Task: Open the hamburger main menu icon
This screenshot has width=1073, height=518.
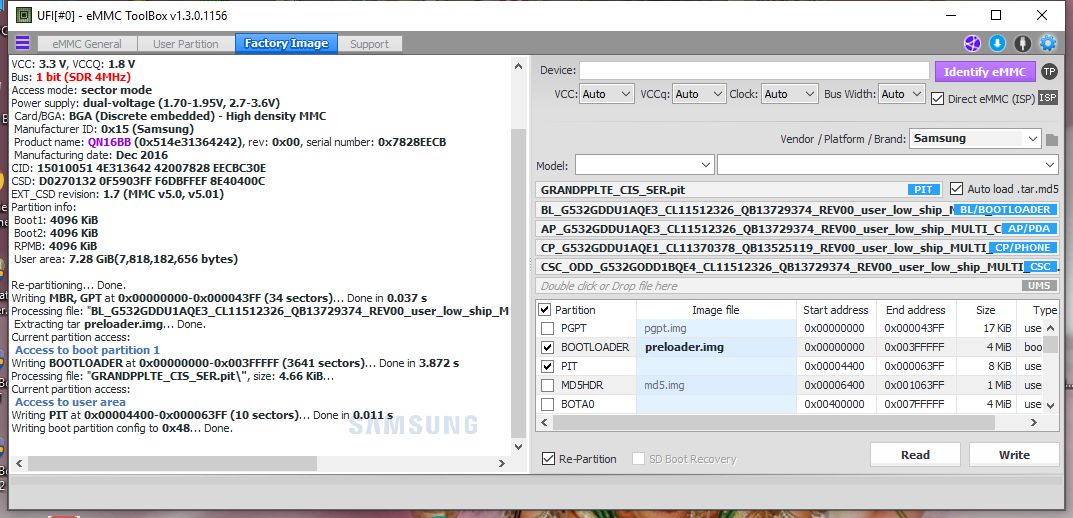Action: (x=23, y=43)
